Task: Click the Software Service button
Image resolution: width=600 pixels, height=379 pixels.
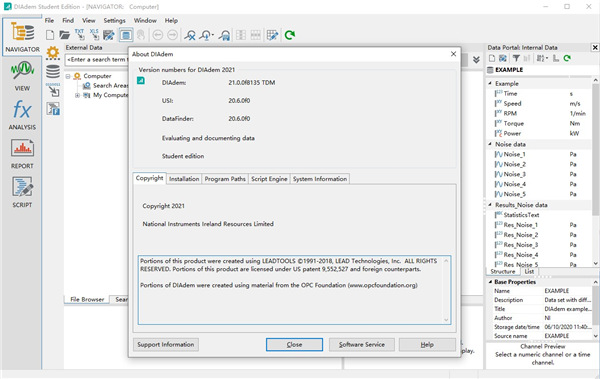Action: (362, 345)
